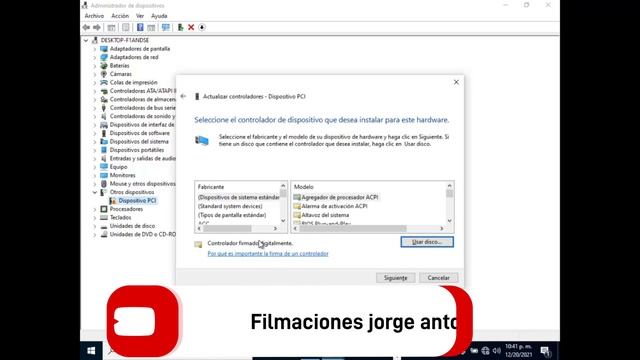Collapse the Otros dispositivos node
The image size is (640, 360).
(x=95, y=192)
